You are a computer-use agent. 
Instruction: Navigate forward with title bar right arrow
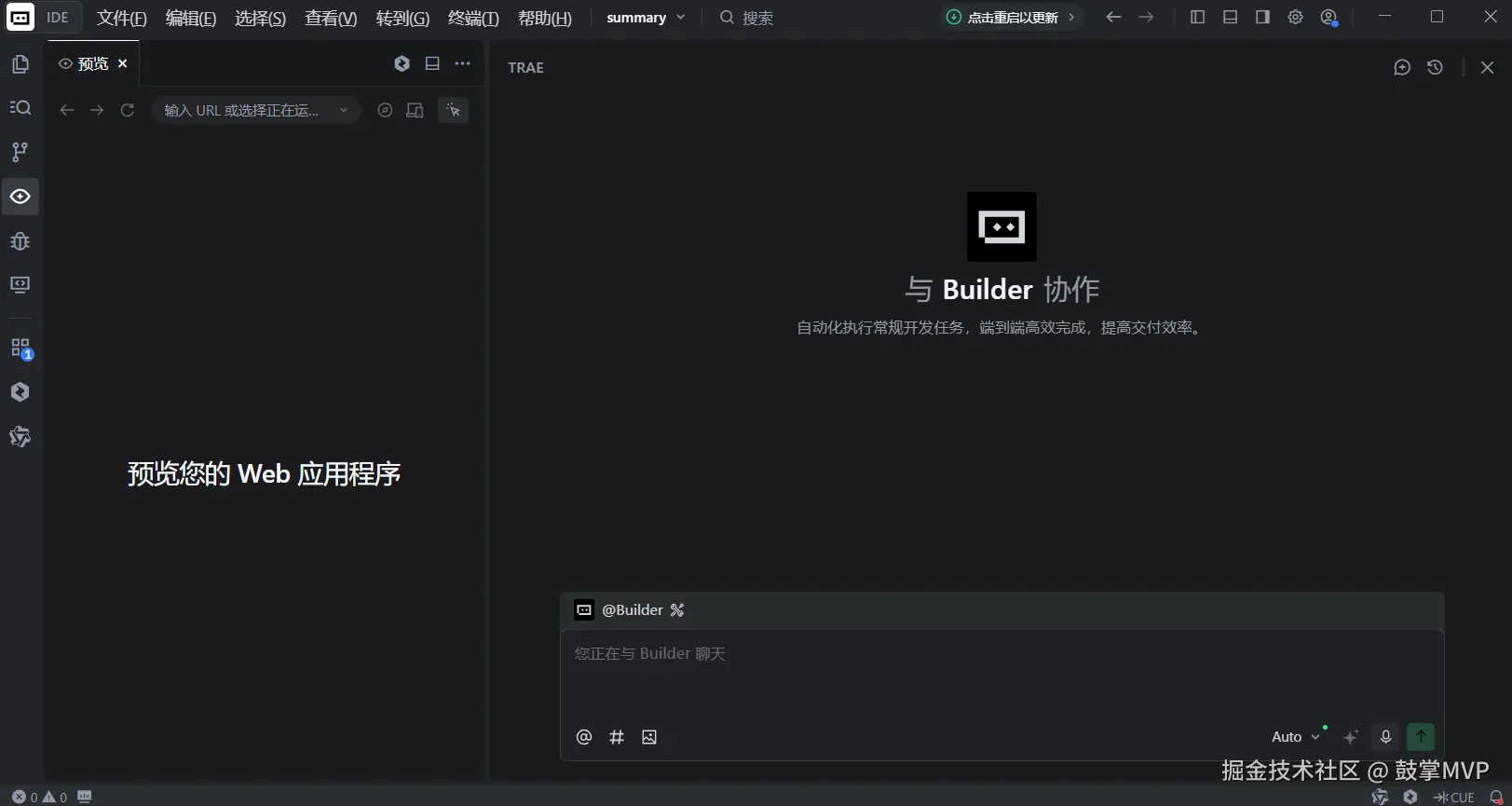click(1146, 17)
